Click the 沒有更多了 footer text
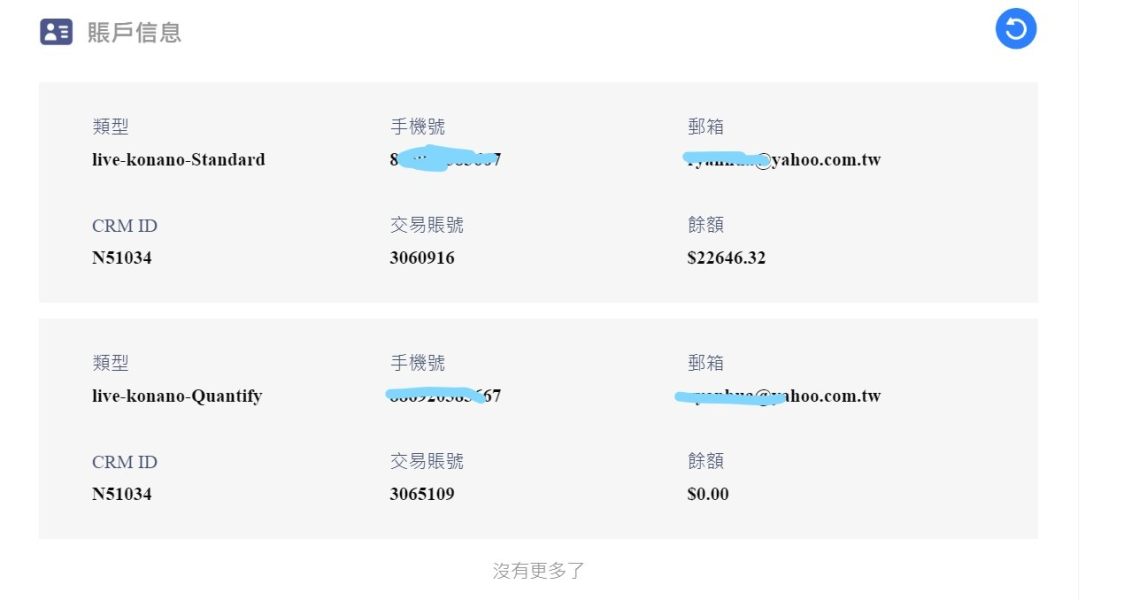1147x600 pixels. pos(538,571)
